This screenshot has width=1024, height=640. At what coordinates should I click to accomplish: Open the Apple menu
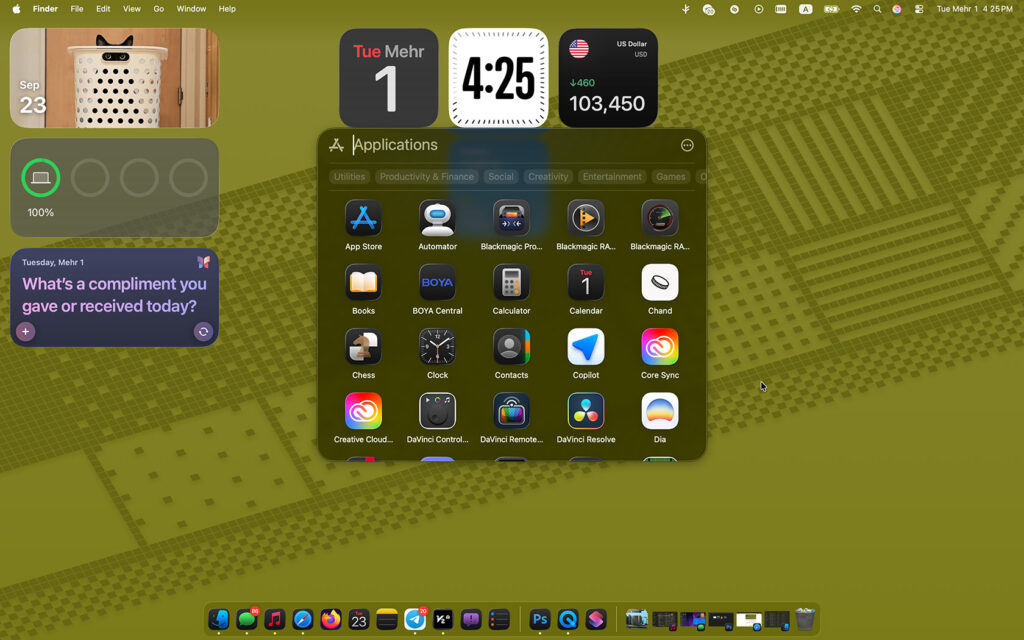point(16,9)
